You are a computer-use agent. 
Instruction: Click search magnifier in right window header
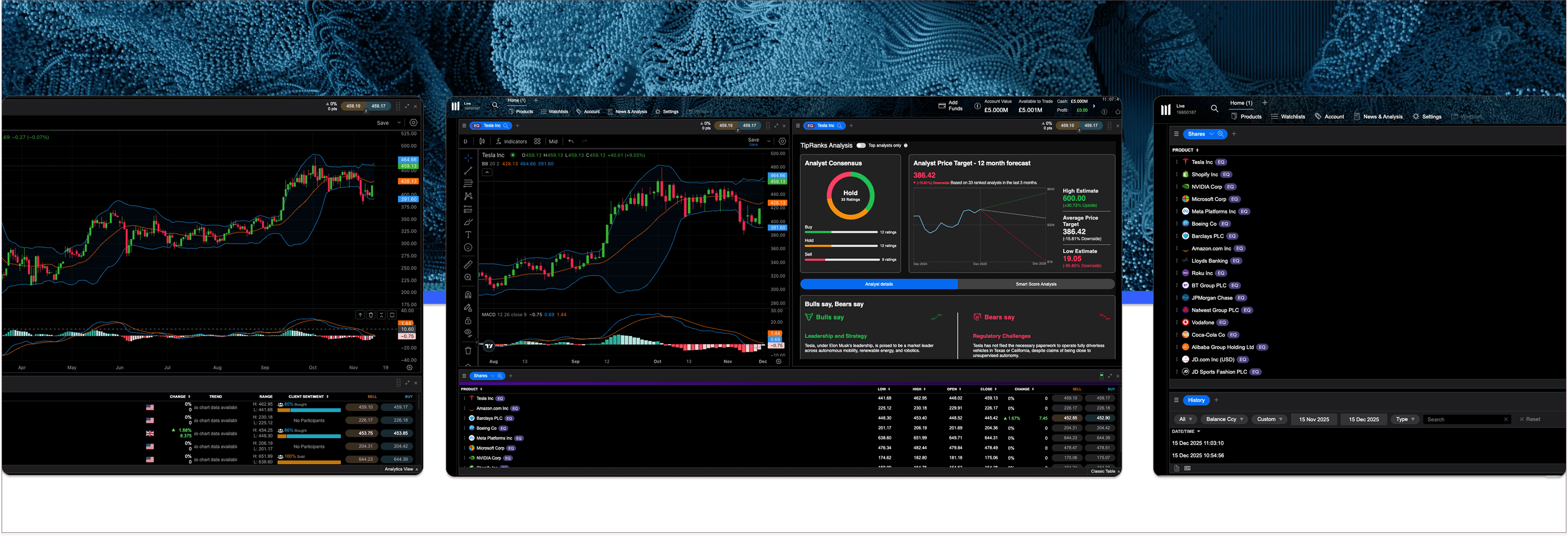tap(1214, 109)
